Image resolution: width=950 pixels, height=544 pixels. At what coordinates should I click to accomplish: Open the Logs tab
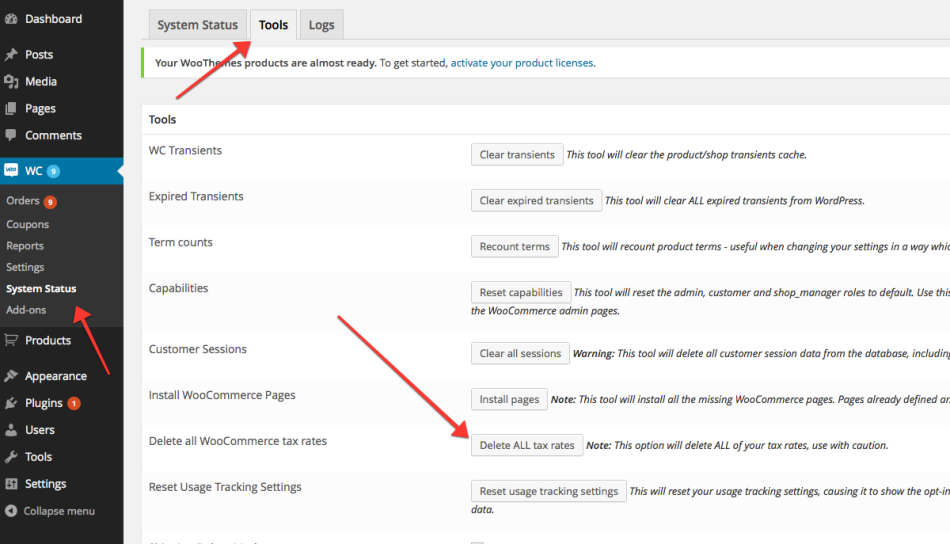[x=321, y=25]
